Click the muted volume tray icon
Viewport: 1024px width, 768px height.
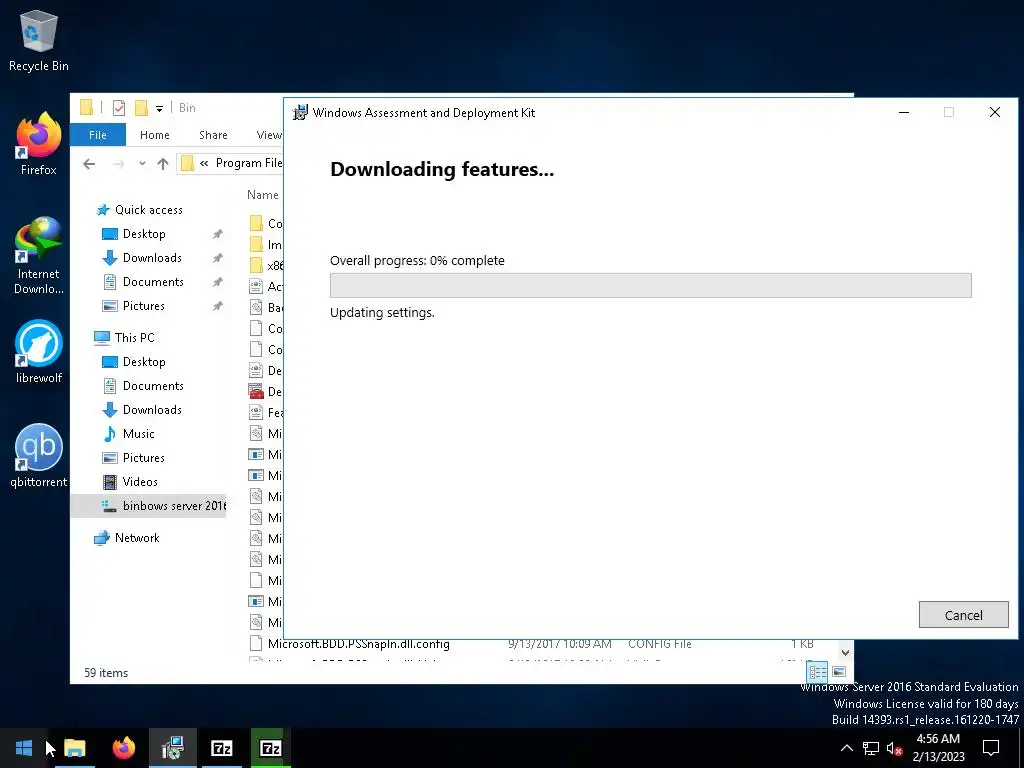[x=894, y=748]
